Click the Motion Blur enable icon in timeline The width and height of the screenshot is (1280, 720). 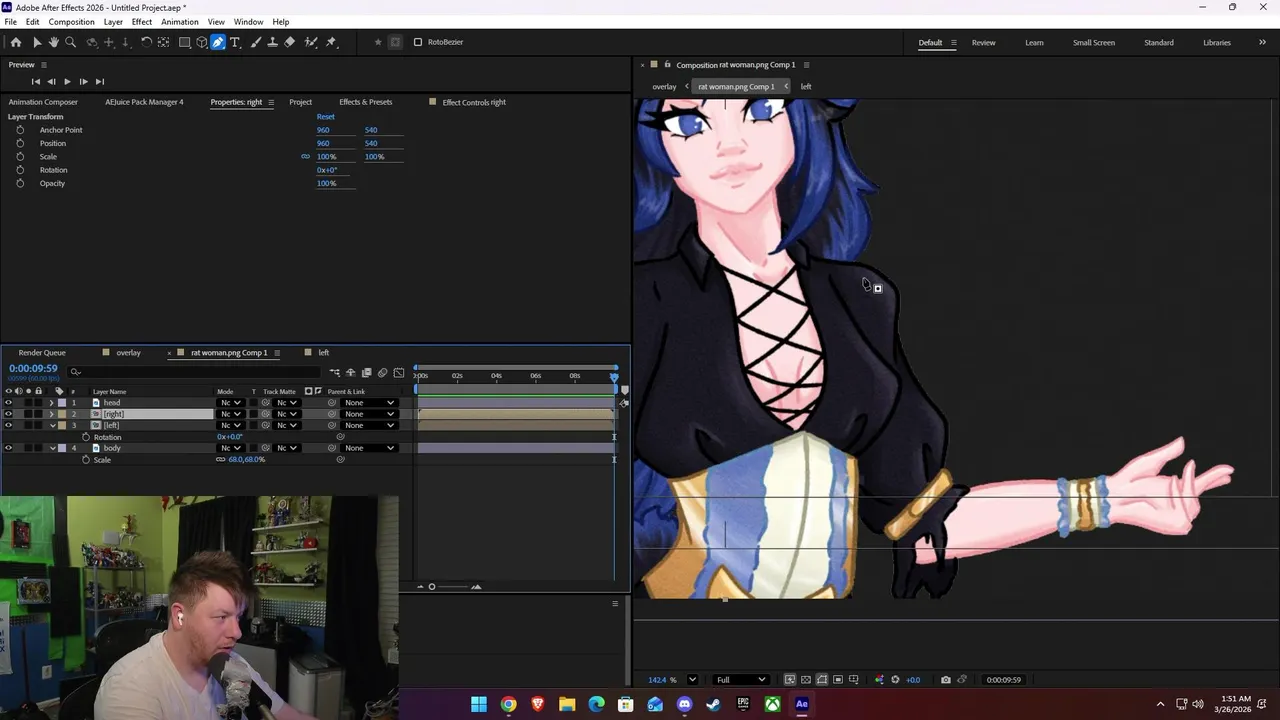(x=382, y=373)
